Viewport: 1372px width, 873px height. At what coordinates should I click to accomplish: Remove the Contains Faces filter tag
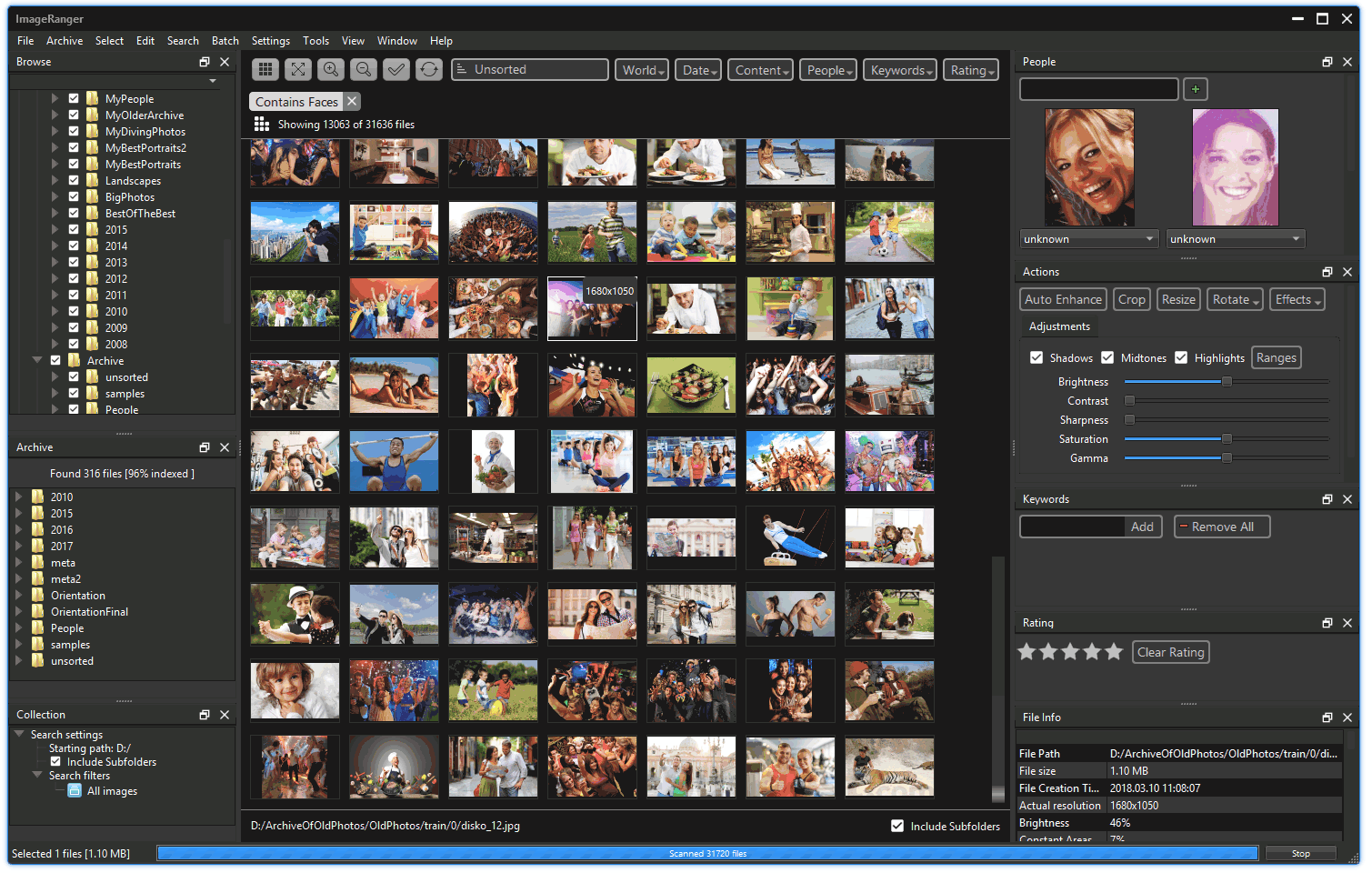pos(352,101)
